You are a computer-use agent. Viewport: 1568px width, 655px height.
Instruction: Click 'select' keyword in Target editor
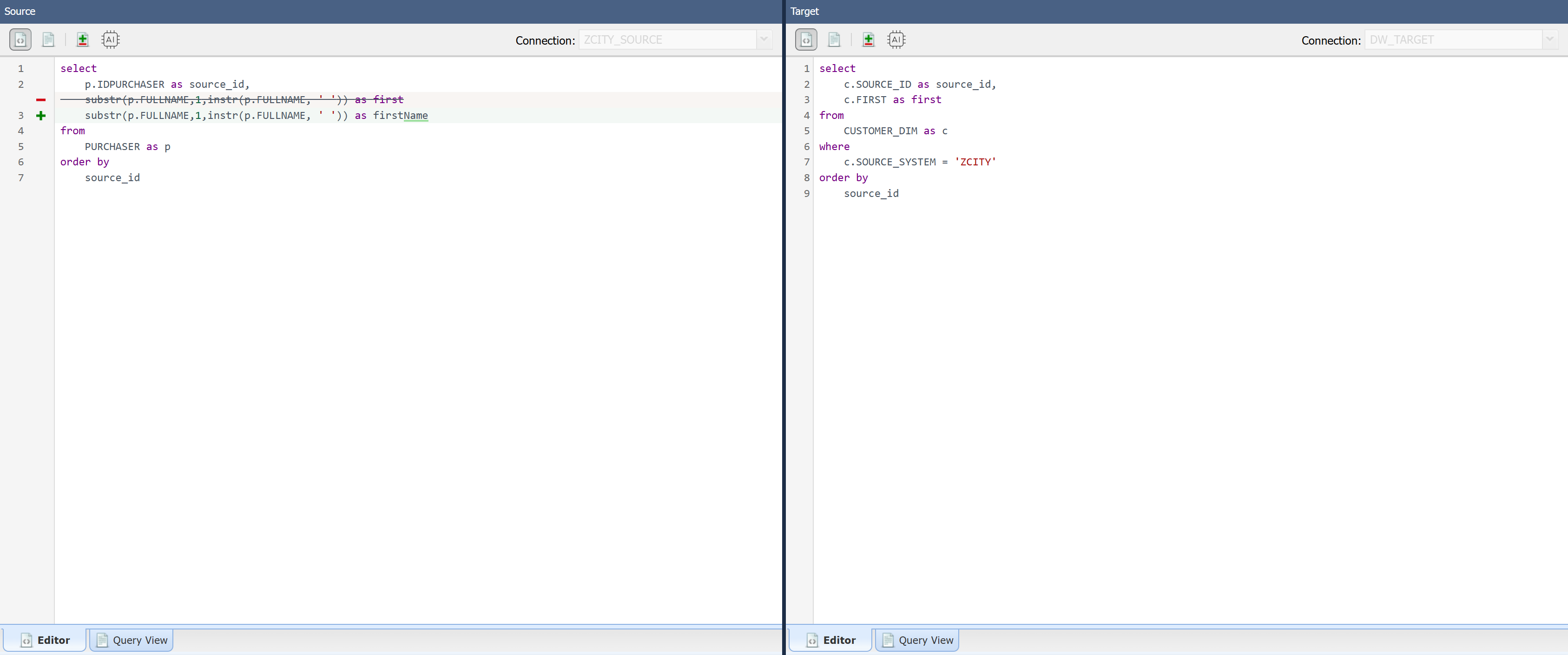[x=837, y=69]
